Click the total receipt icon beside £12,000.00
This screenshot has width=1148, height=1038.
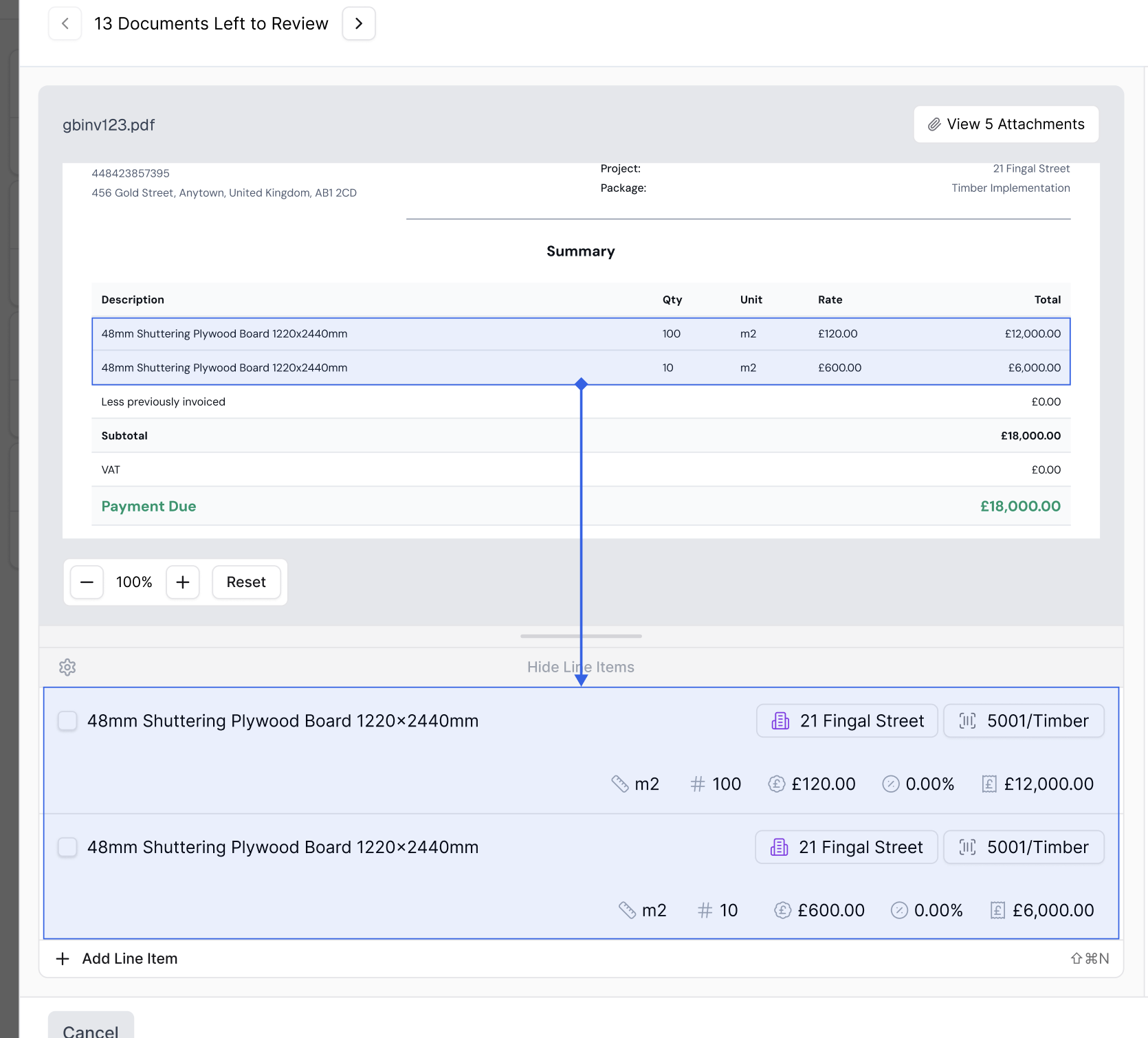989,784
